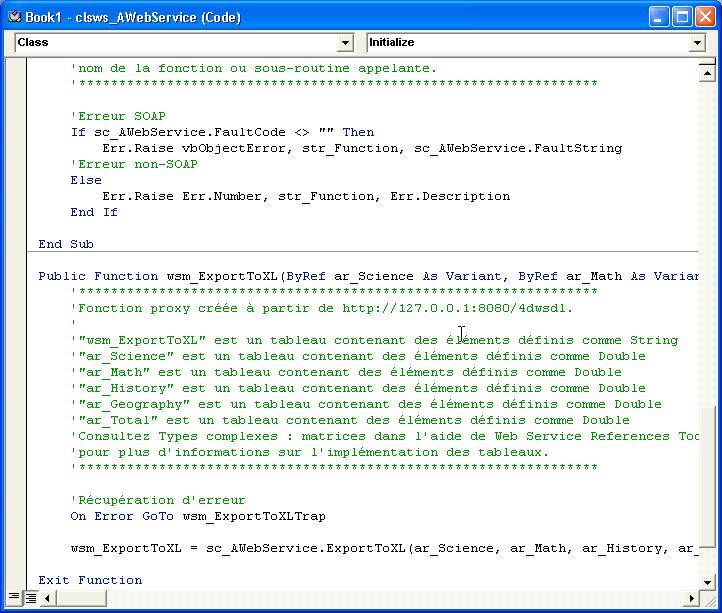Open the Class object dropdown
Image resolution: width=722 pixels, height=613 pixels.
346,43
